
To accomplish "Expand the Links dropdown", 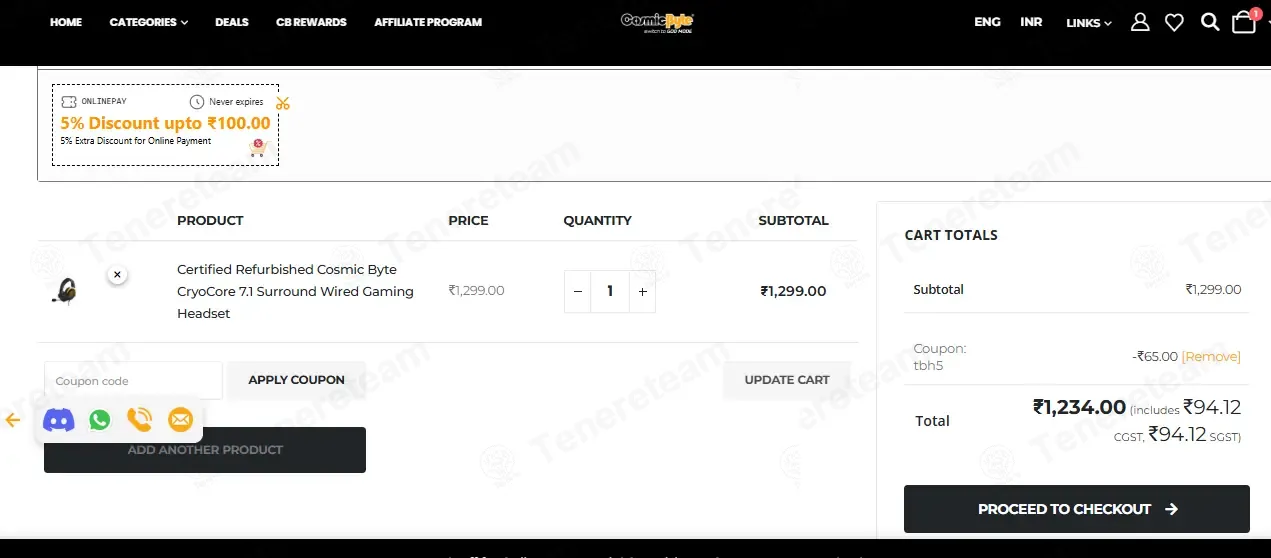I will coord(1089,23).
